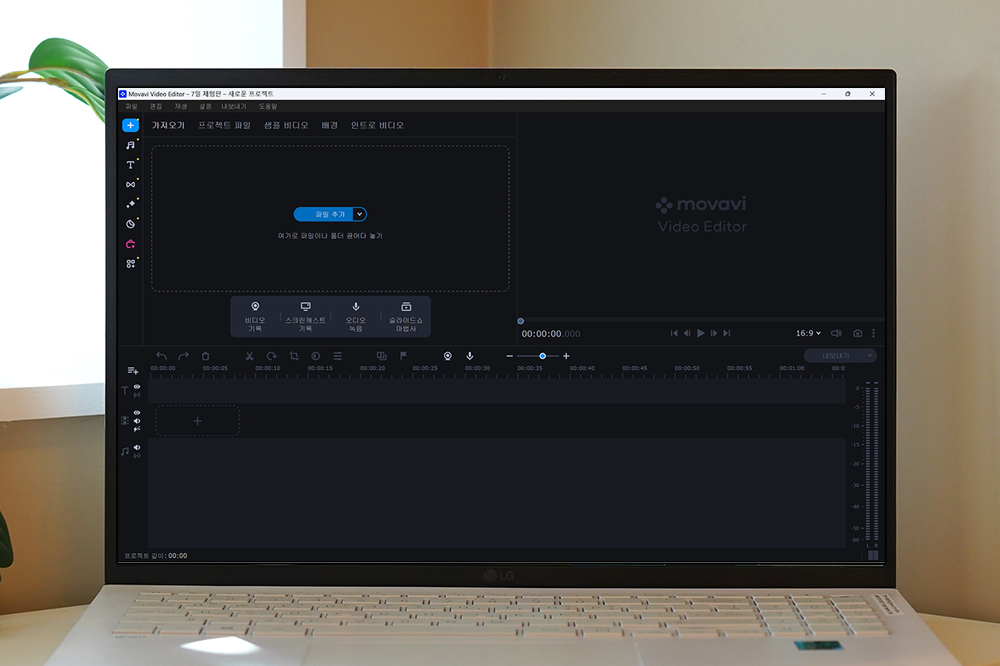Click the microphone voiceover icon in timeline toolbar

(x=469, y=356)
